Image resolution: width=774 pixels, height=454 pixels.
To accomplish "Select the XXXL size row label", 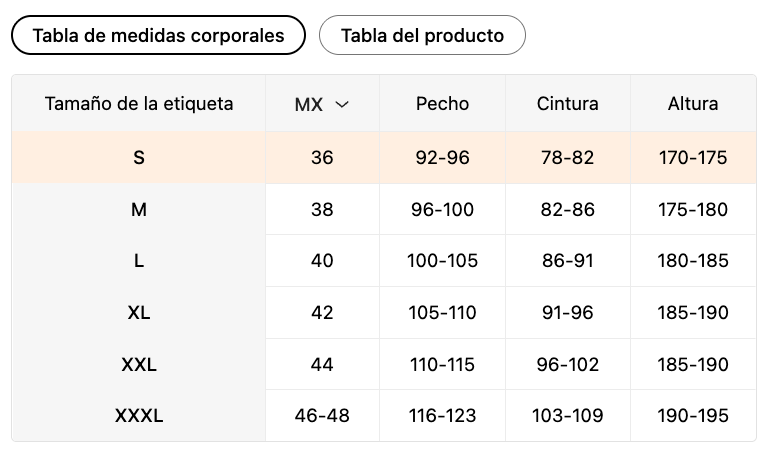I will click(139, 416).
